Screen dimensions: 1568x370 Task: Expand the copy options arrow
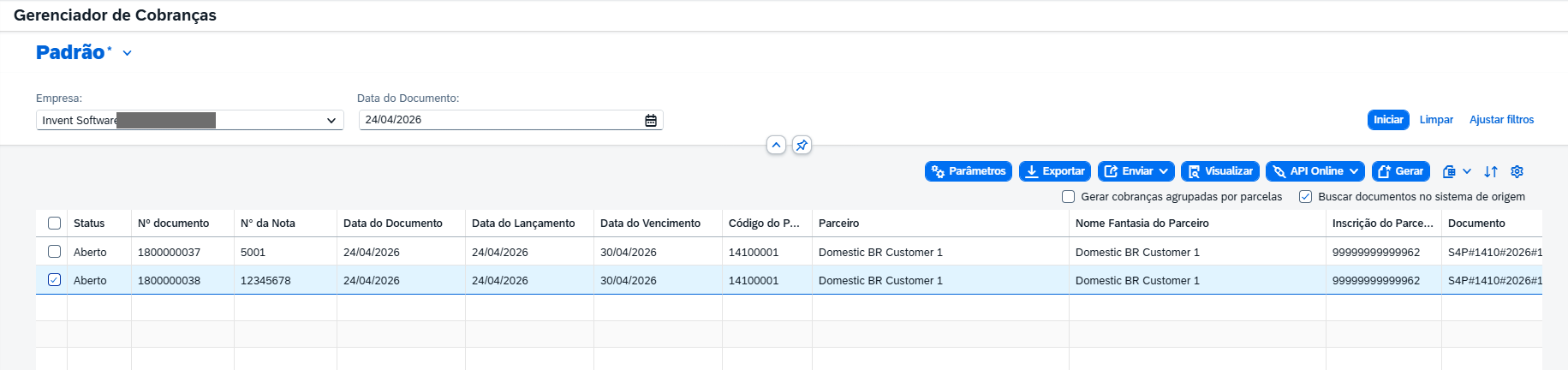coord(1467,171)
